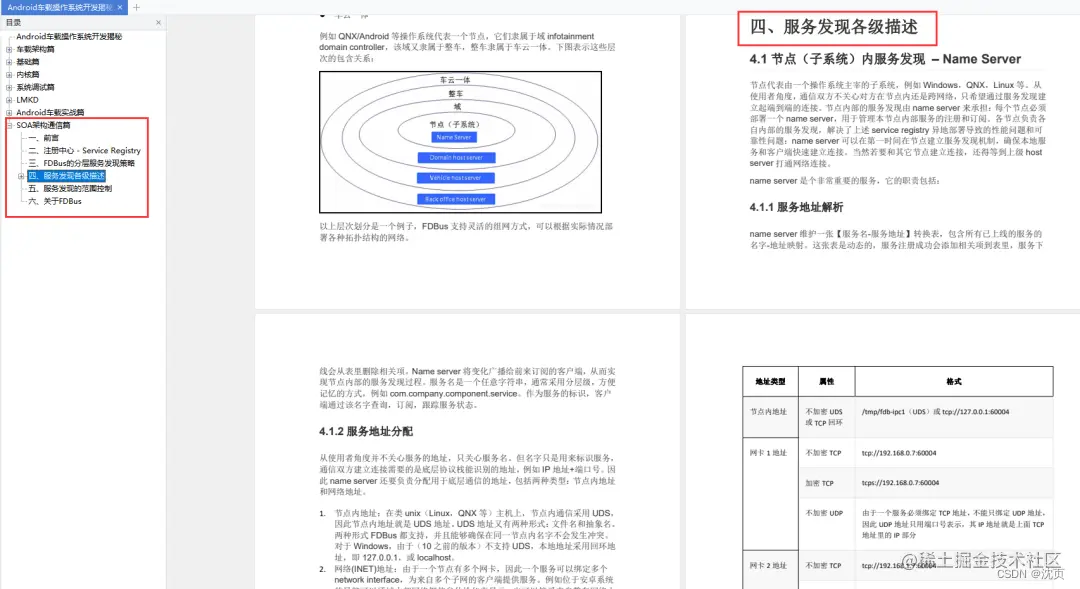This screenshot has width=1080, height=589.
Task: Click the Domain host server box
Action: [456, 158]
